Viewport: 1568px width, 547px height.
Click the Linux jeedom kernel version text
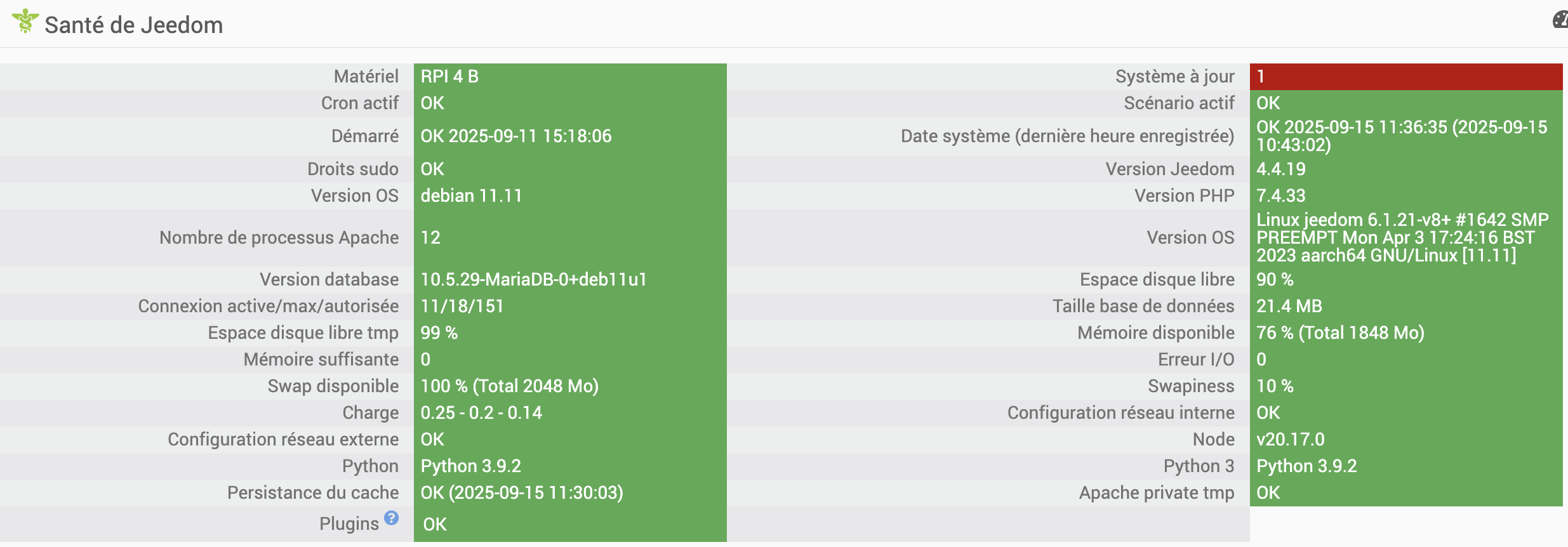tap(1402, 238)
